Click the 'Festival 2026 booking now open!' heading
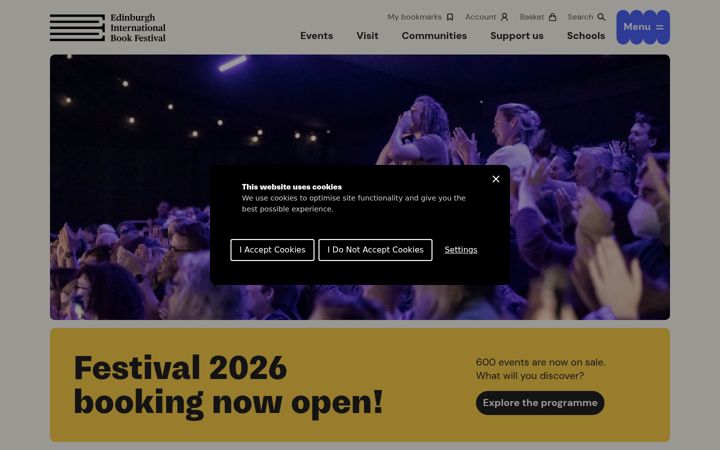This screenshot has width=720, height=450. coord(228,385)
